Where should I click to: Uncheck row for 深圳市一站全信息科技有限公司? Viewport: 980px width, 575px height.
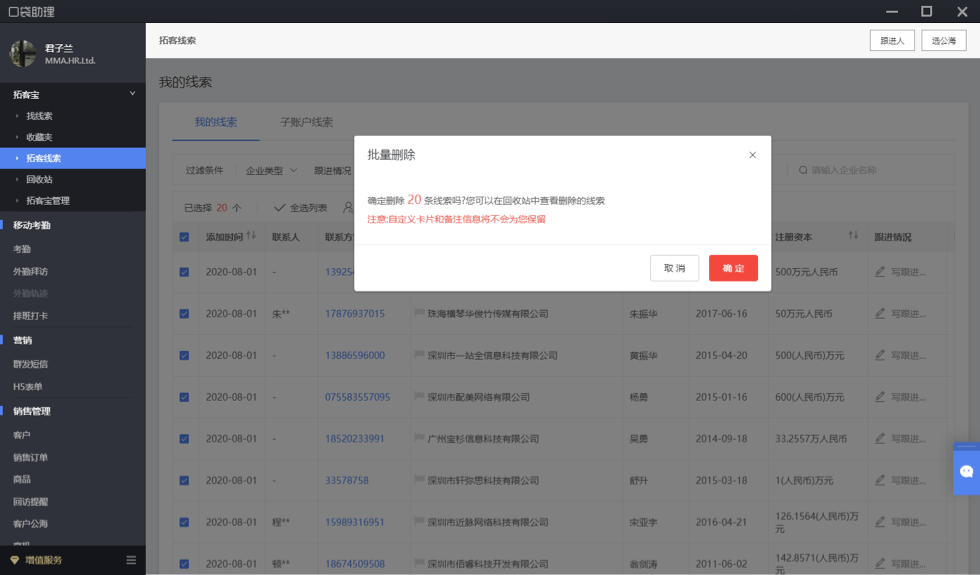click(x=184, y=356)
